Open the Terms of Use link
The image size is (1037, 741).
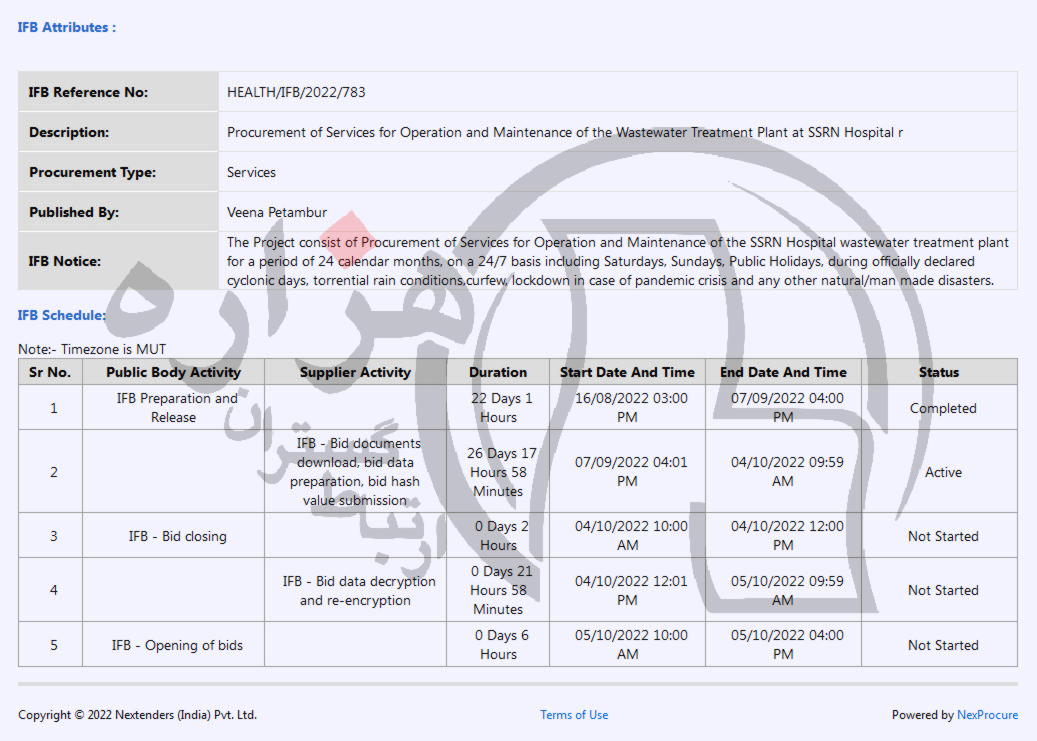(x=574, y=715)
